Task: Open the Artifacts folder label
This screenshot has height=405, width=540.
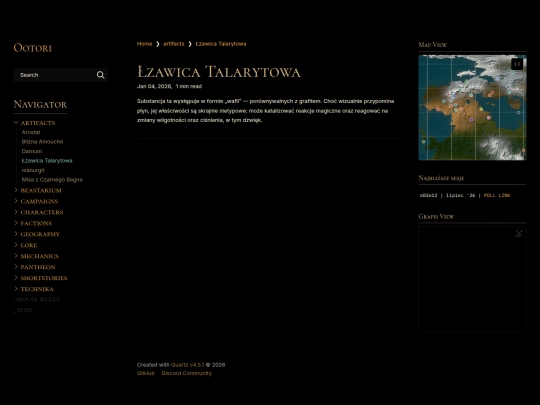Action: (38, 123)
